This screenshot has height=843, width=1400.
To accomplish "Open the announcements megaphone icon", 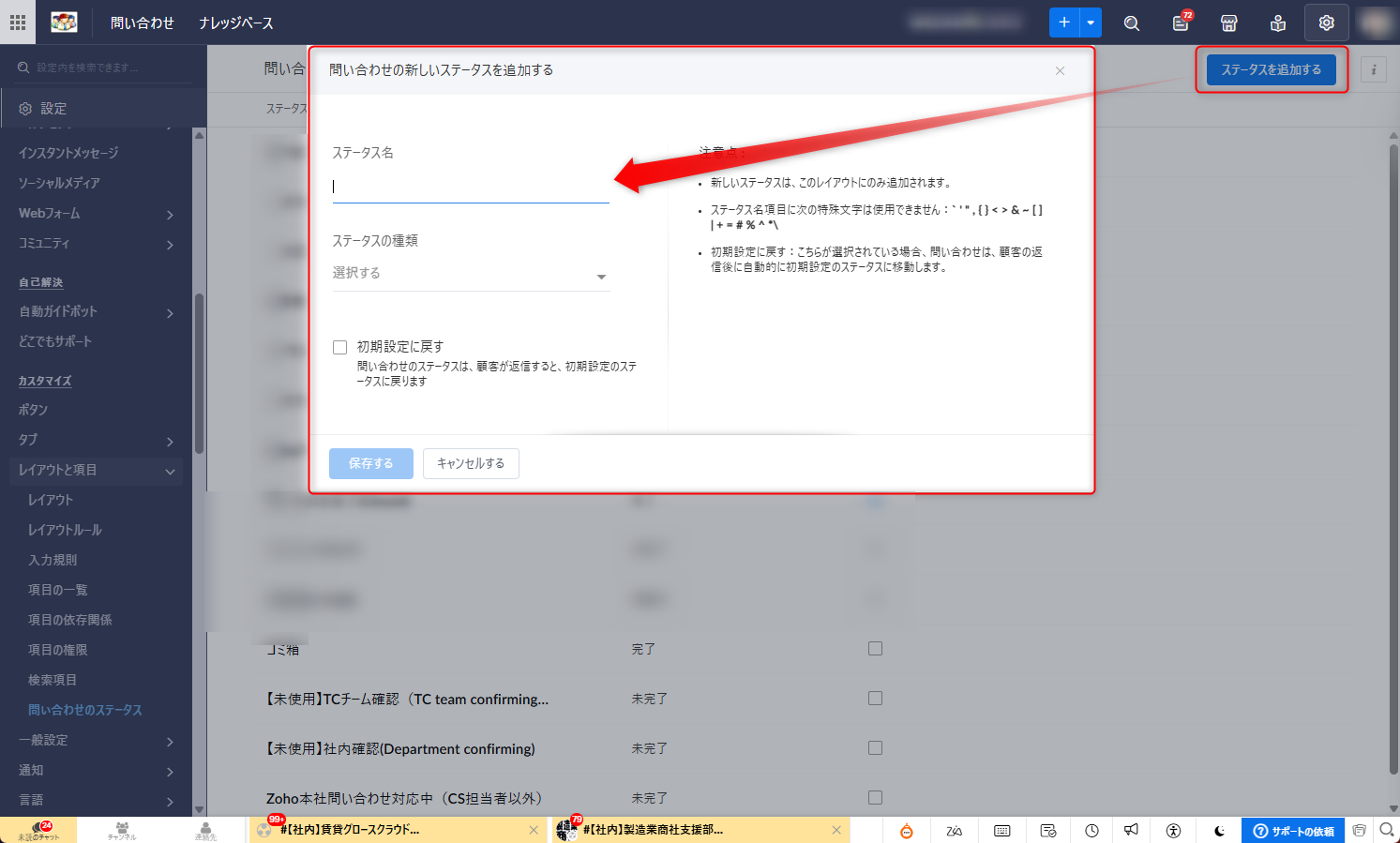I will click(x=1132, y=830).
